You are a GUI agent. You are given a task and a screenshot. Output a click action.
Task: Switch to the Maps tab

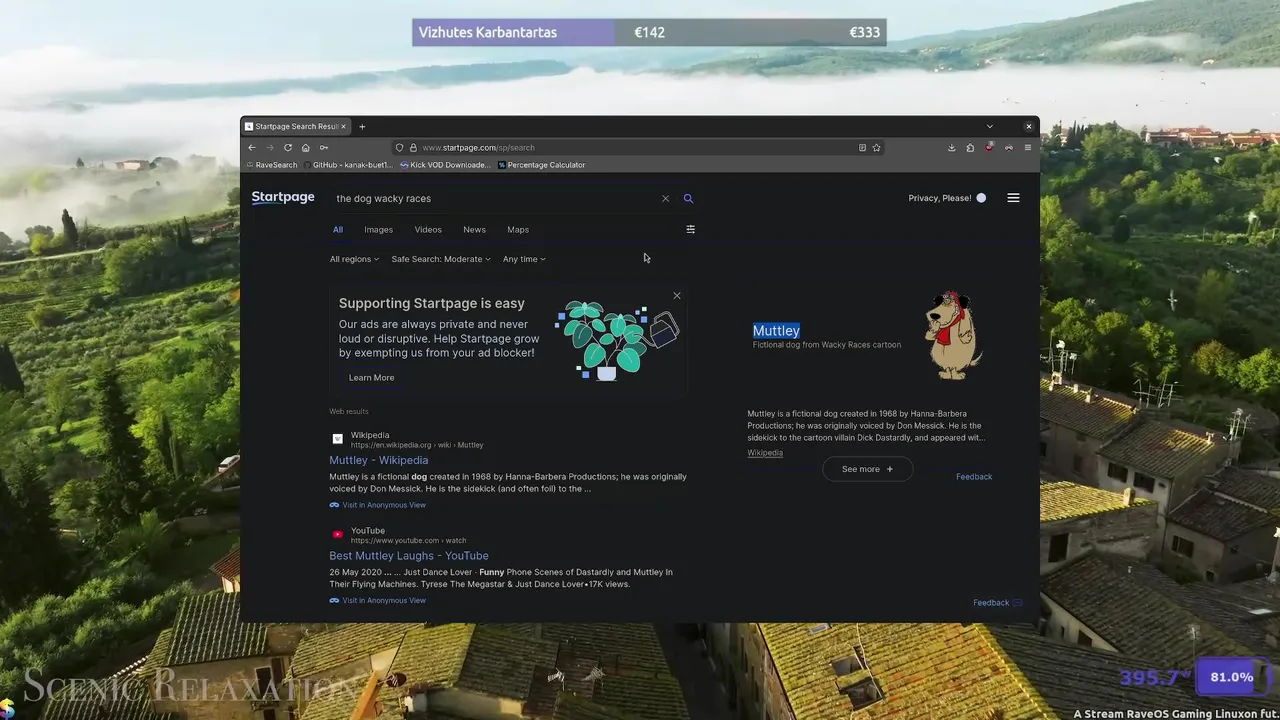[x=518, y=230]
